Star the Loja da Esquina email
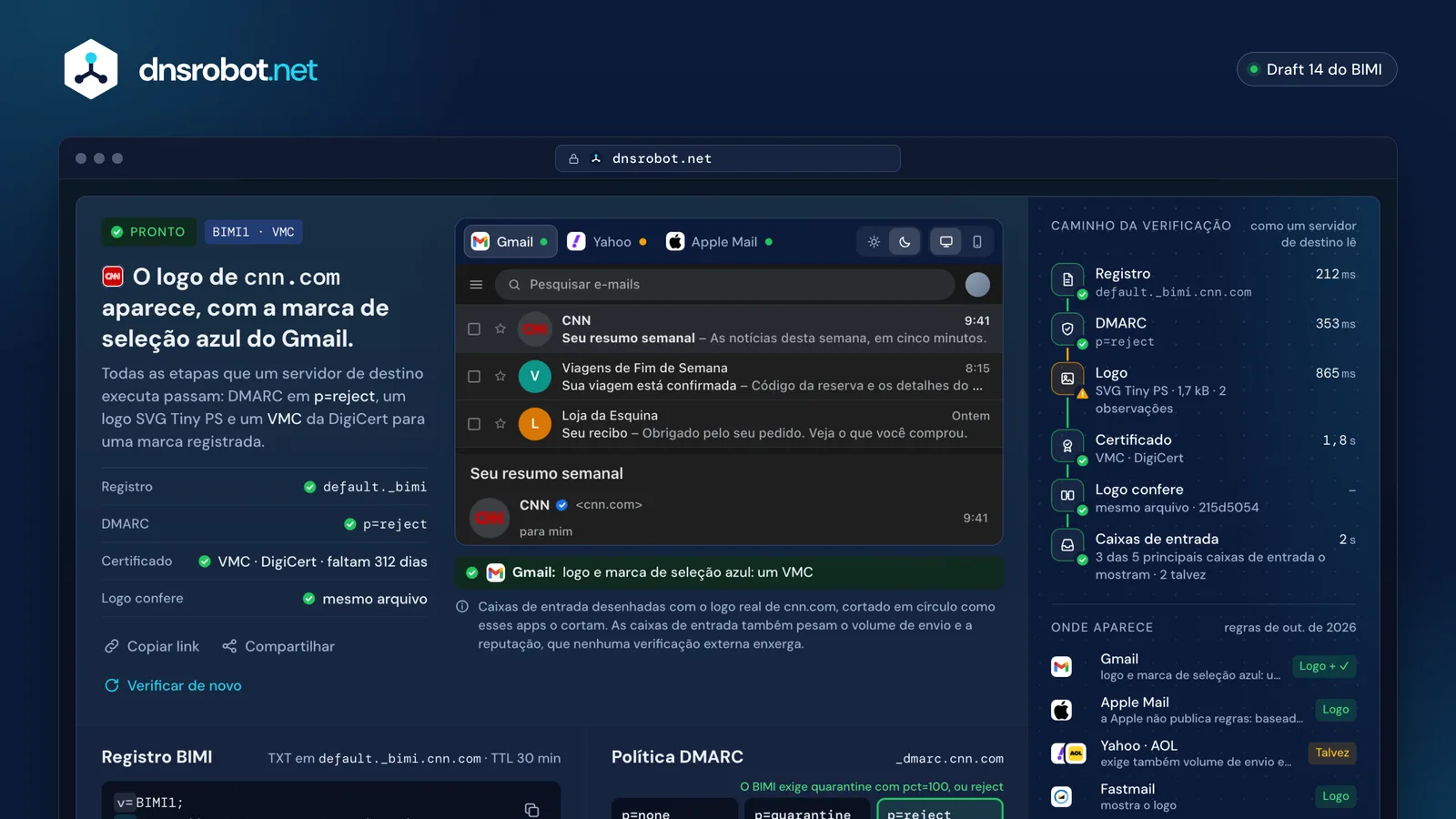 pos(500,423)
